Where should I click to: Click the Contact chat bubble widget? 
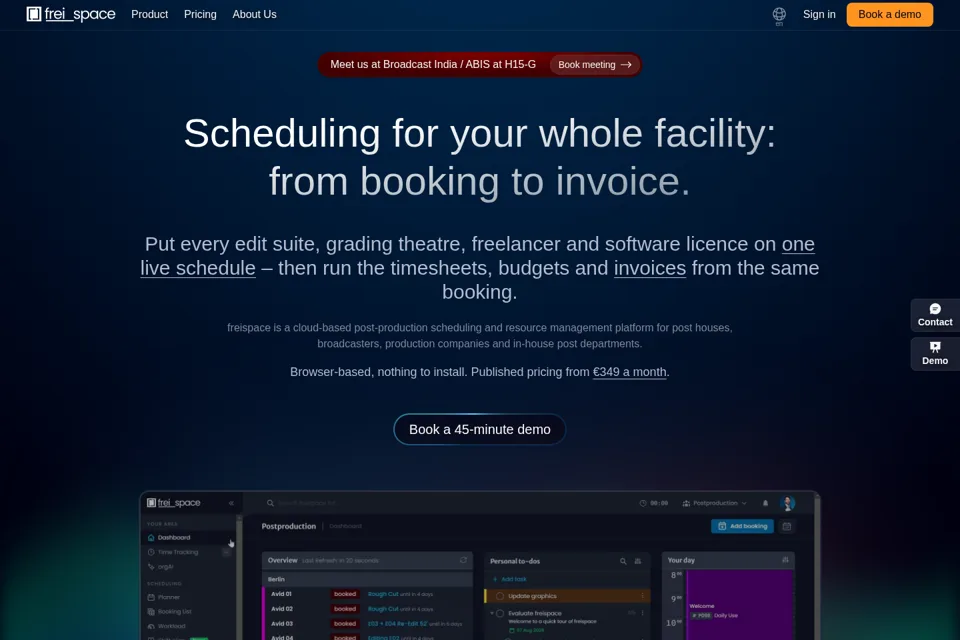(x=935, y=315)
